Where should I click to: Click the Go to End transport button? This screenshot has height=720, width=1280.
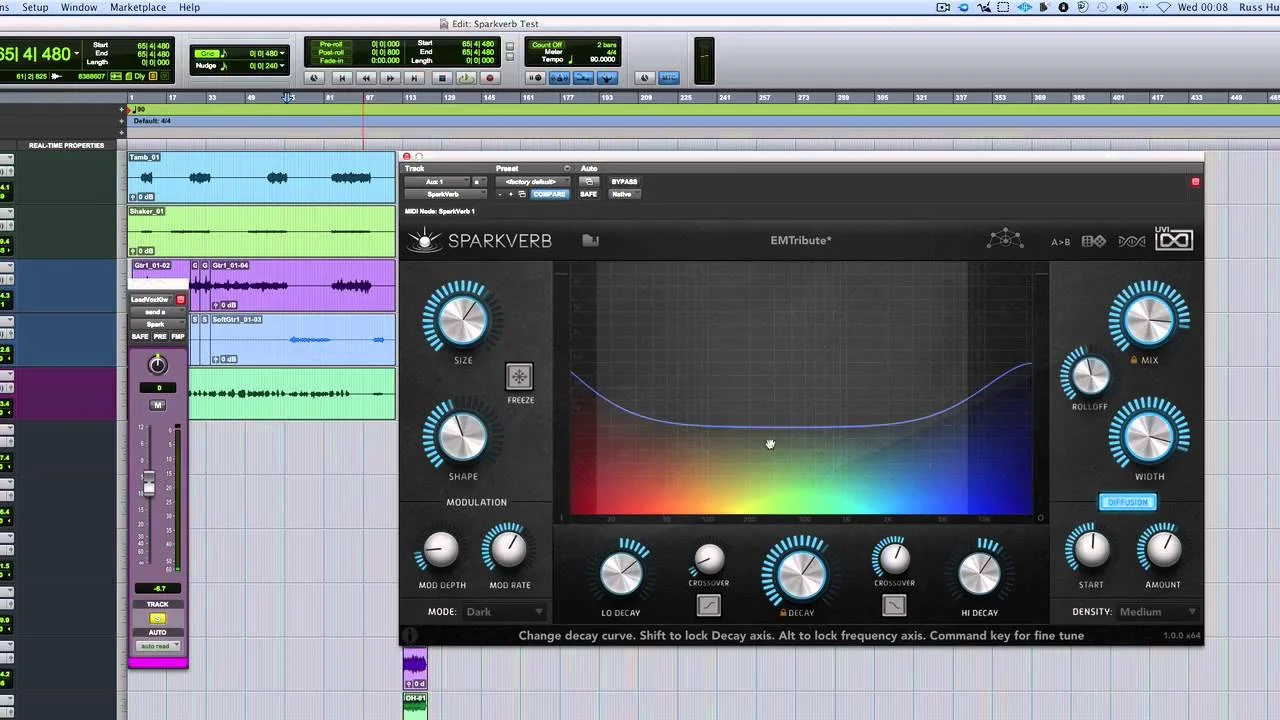pos(415,78)
